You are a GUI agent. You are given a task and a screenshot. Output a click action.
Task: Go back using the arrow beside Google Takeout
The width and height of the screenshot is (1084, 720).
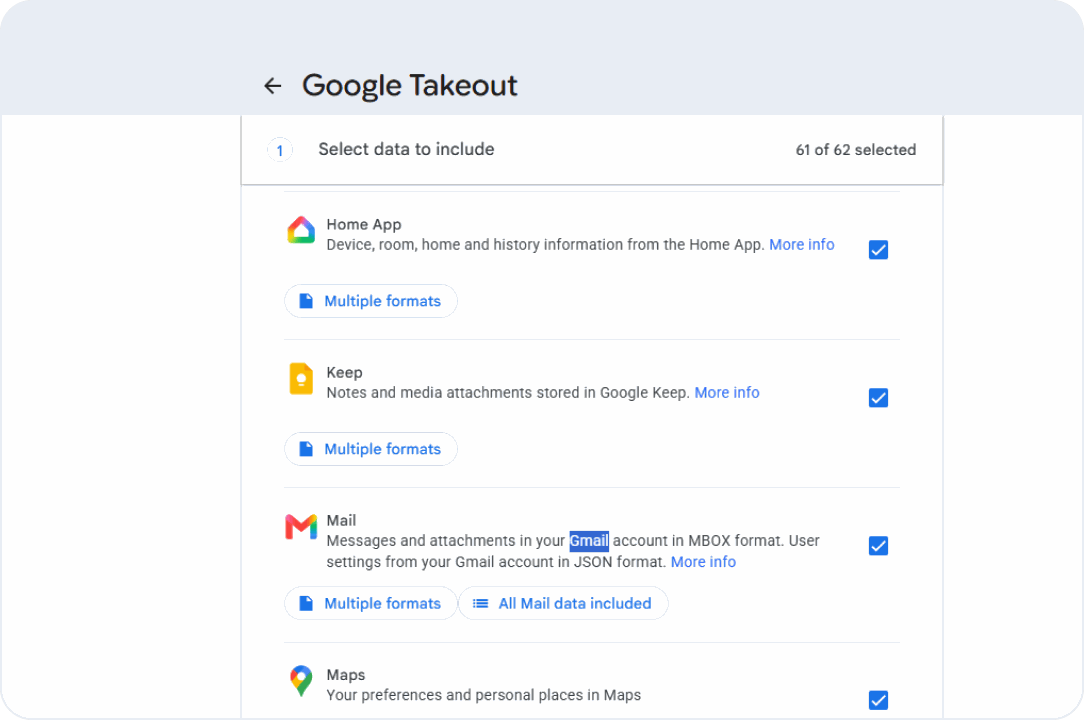coord(273,86)
